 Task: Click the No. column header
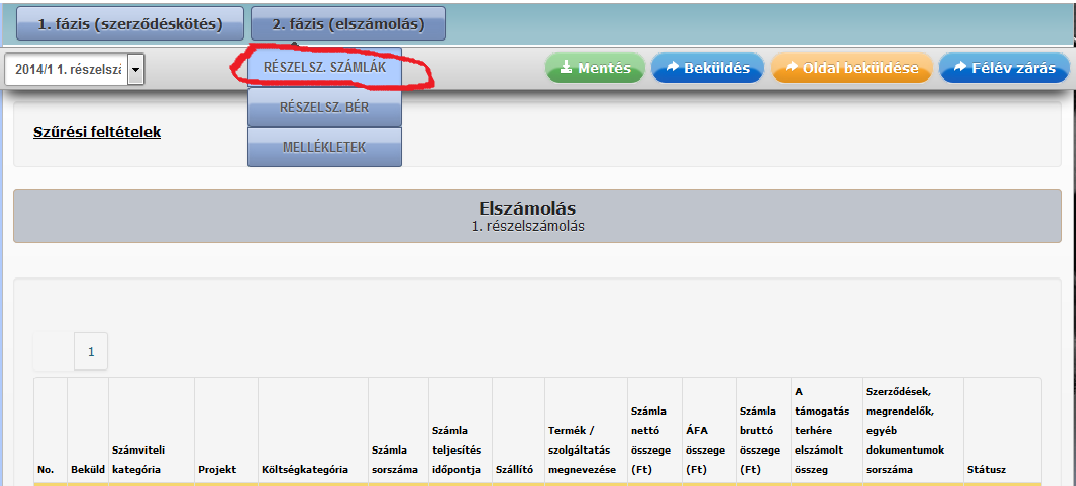point(51,432)
